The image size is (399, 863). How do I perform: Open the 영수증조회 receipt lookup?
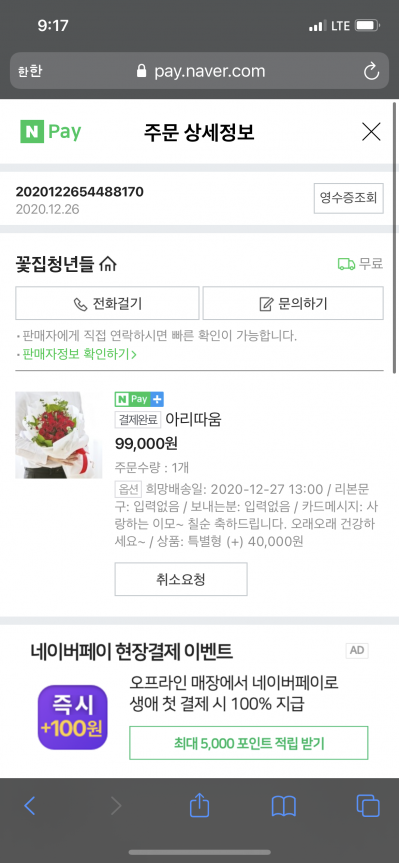(x=348, y=198)
